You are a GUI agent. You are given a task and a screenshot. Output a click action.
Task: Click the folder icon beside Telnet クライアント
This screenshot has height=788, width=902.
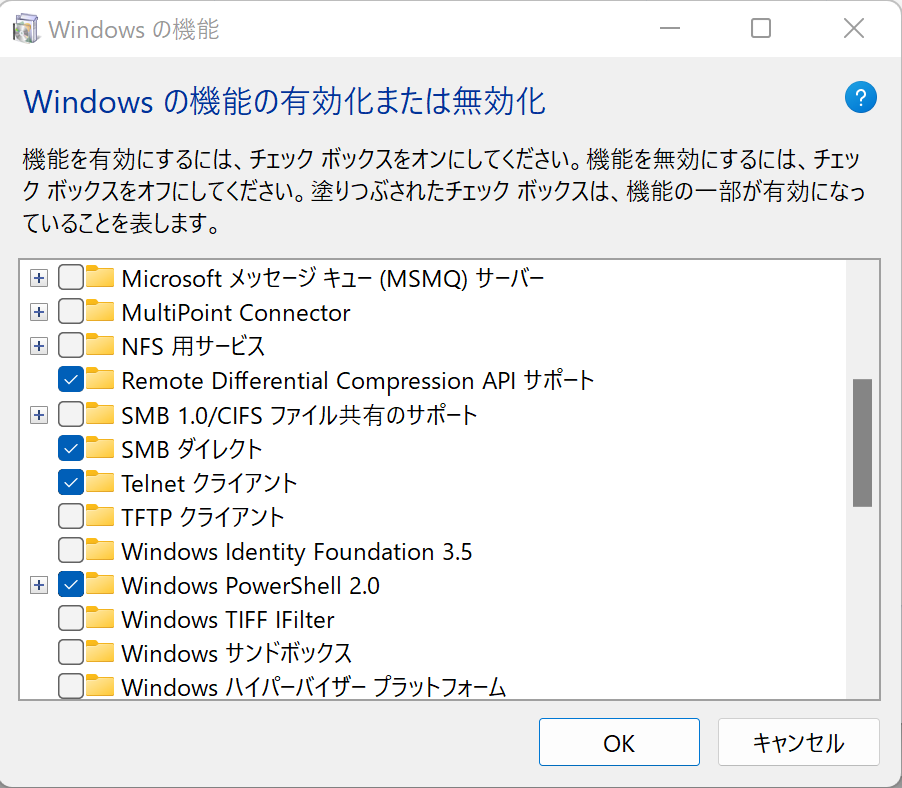tap(100, 482)
